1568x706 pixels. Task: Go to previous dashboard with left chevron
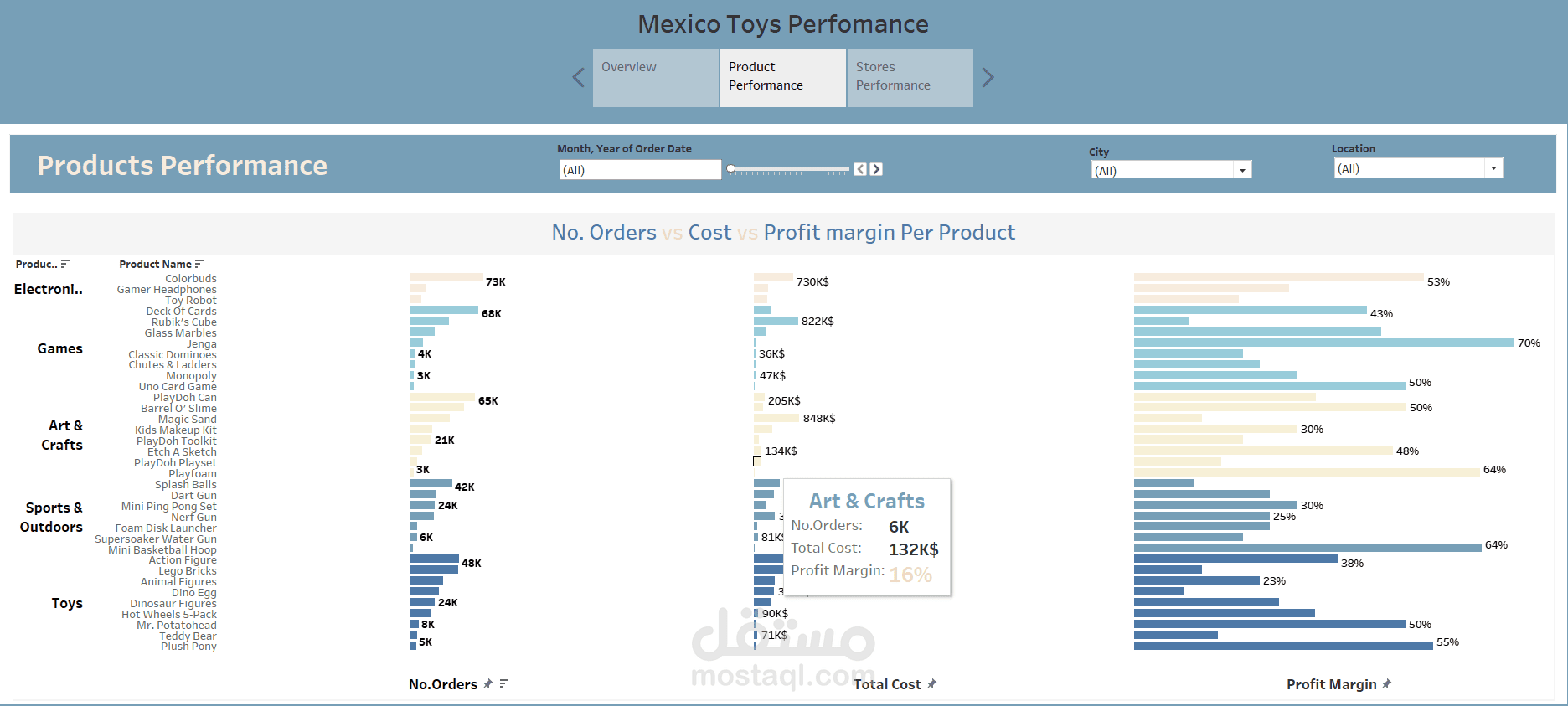(x=578, y=78)
